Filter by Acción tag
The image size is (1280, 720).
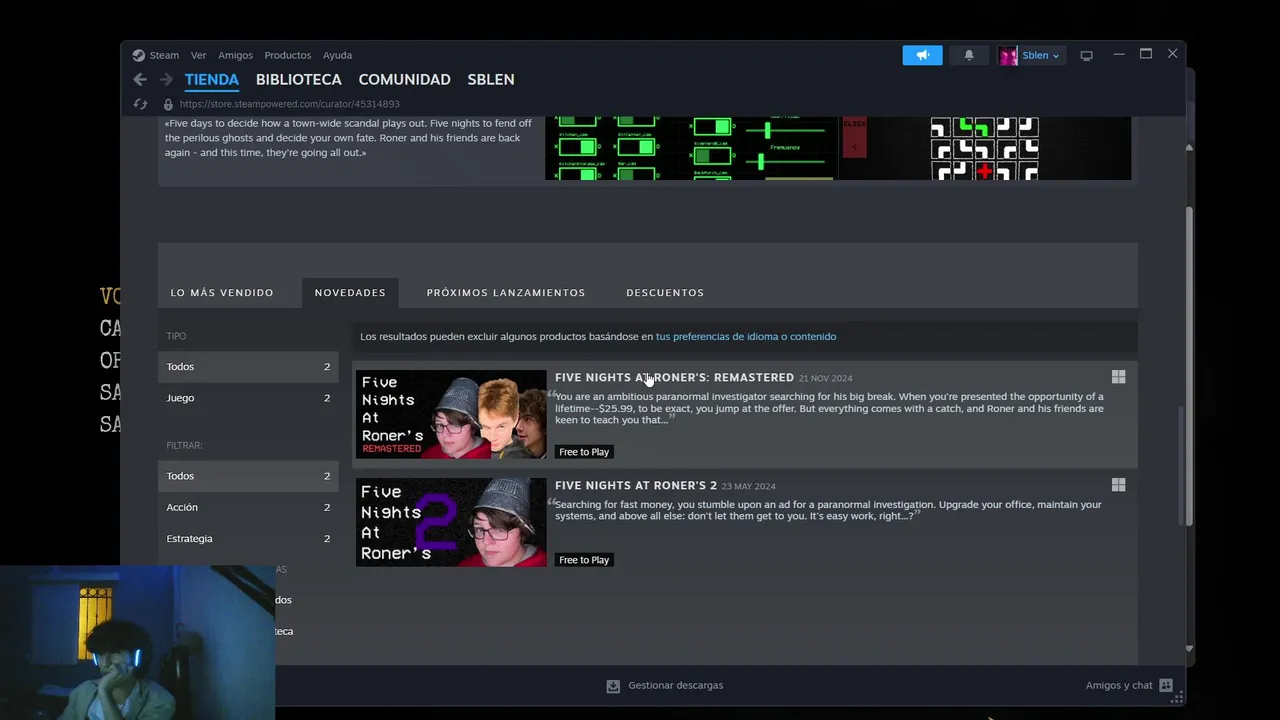248,507
